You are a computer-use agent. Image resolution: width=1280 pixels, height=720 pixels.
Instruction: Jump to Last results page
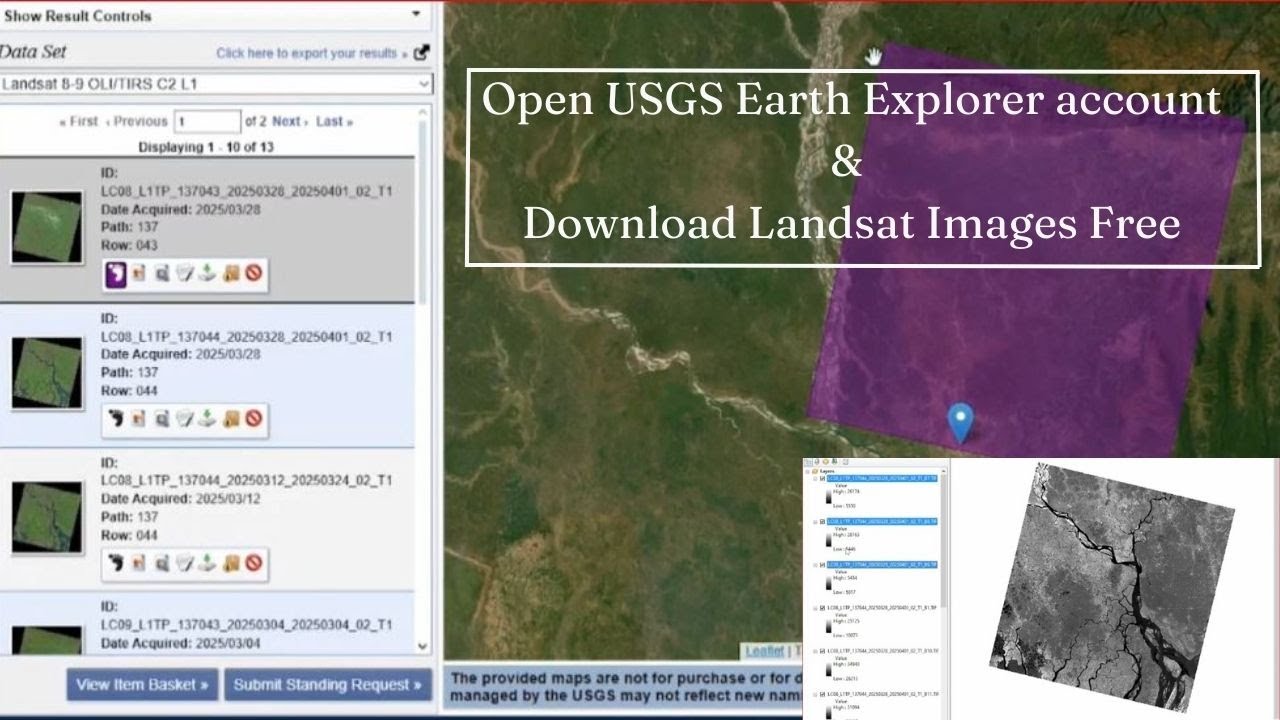(x=334, y=121)
